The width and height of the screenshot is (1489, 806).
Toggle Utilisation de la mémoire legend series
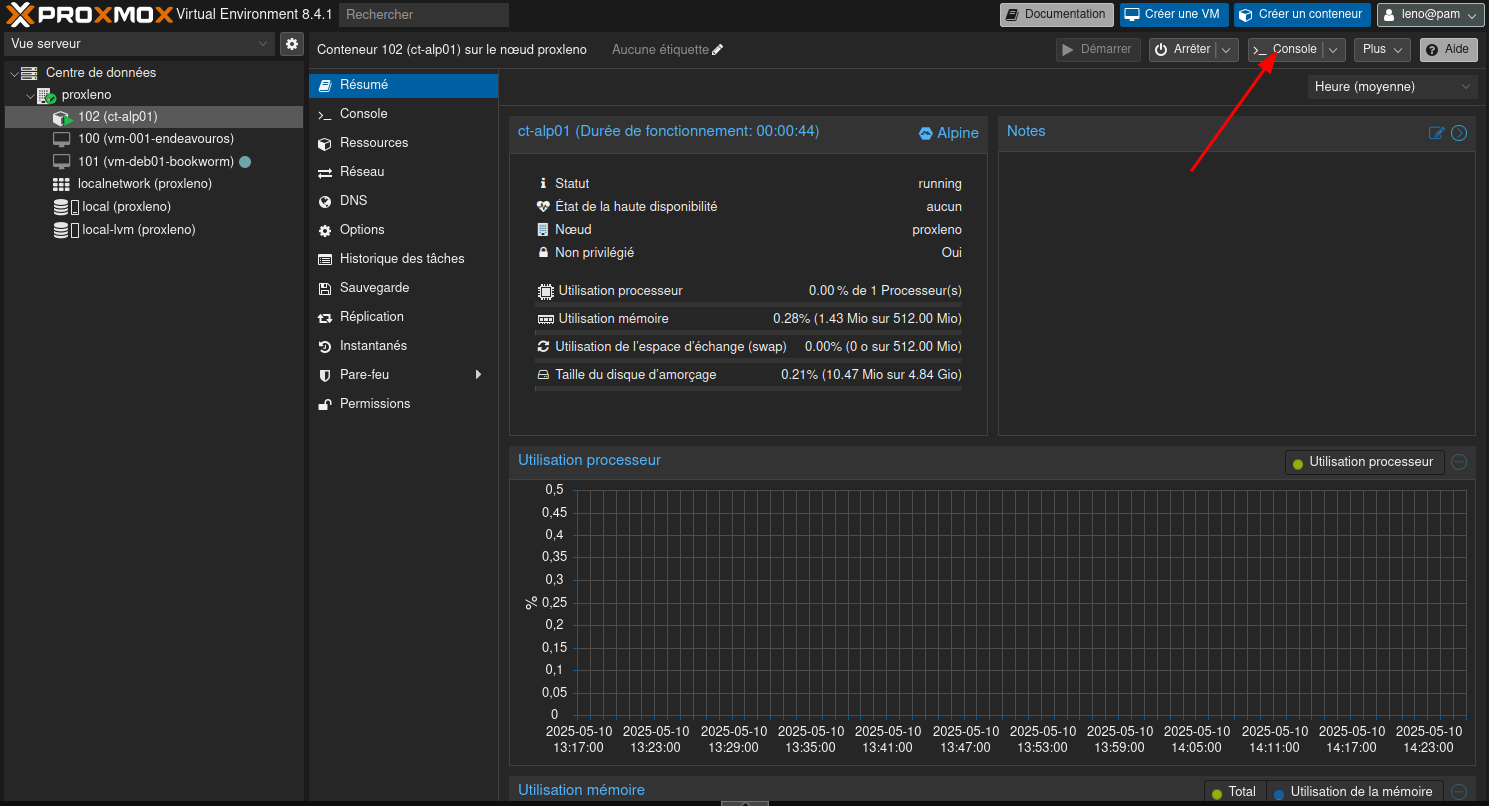point(1354,792)
